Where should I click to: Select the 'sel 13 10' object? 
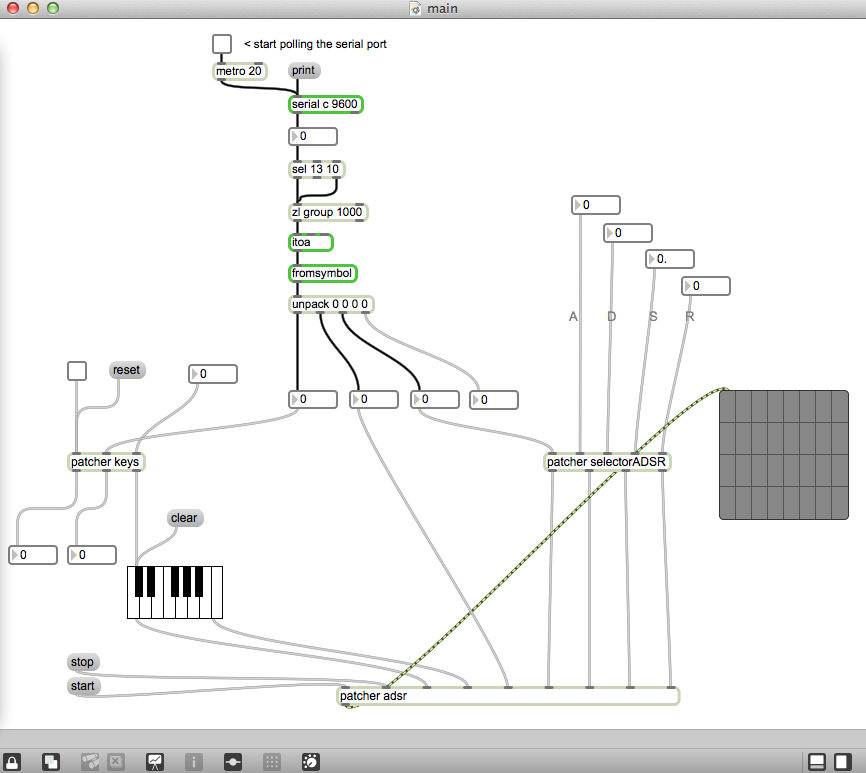[316, 169]
